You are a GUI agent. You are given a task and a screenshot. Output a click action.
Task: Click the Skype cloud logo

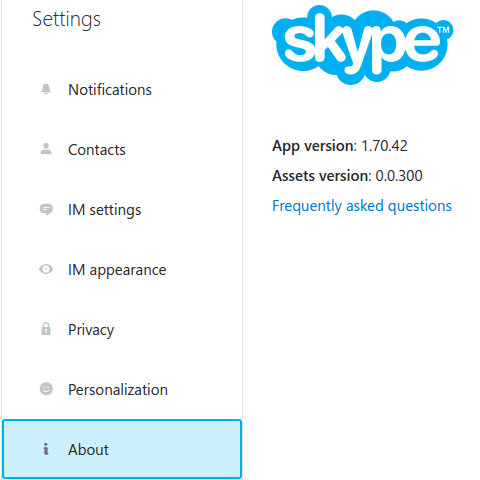363,45
